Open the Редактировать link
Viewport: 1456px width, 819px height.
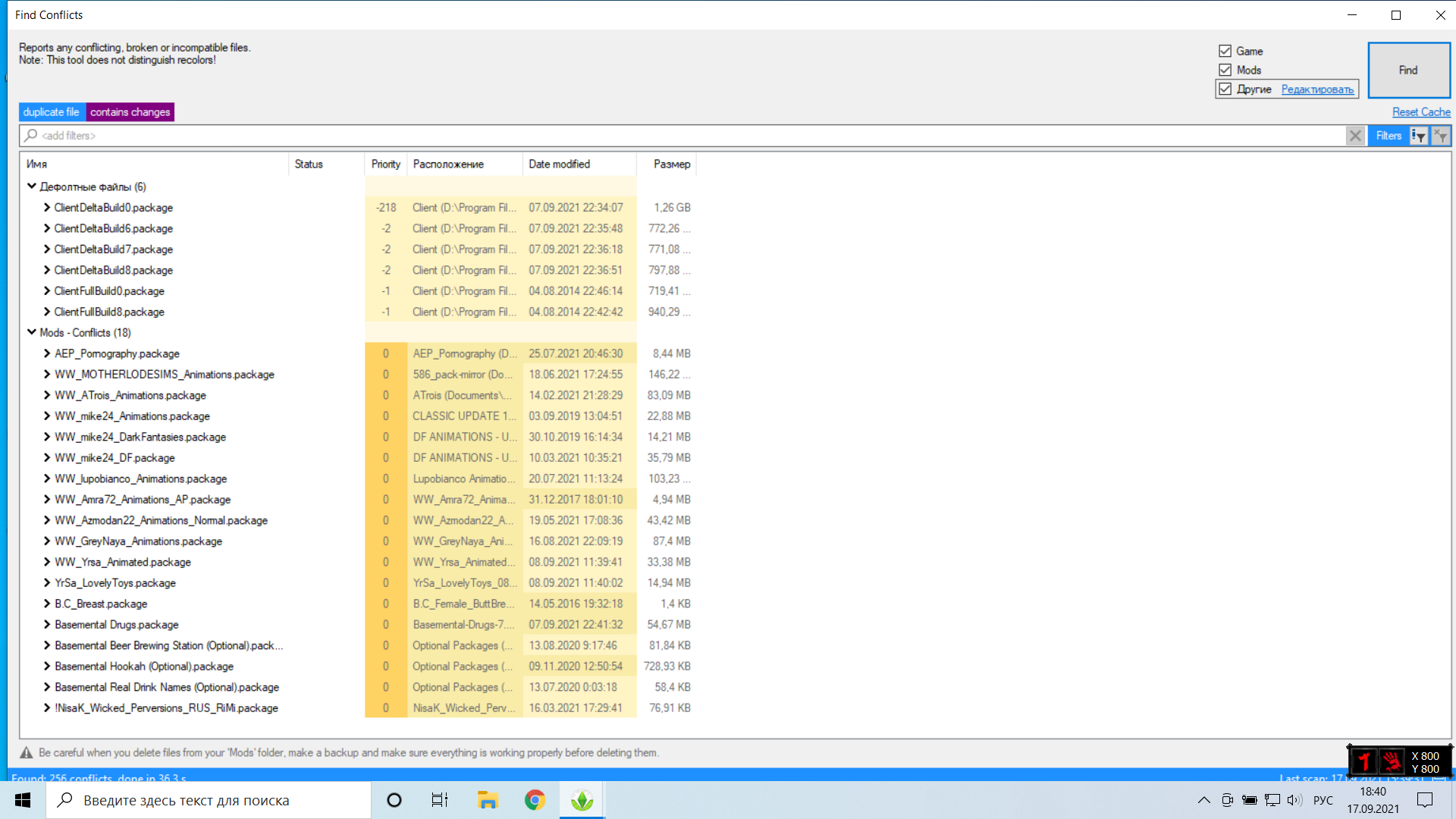click(1317, 89)
